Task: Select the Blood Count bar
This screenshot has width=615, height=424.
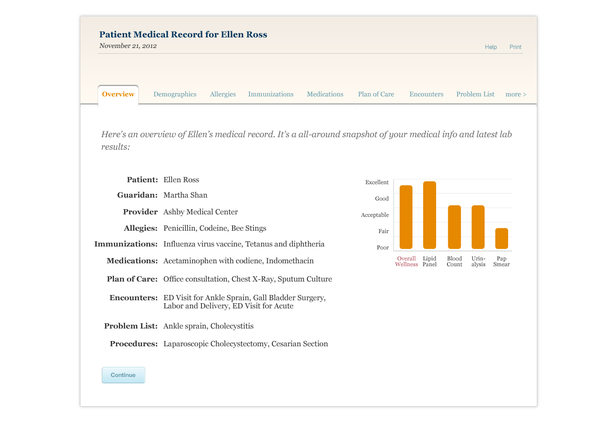Action: [x=454, y=227]
